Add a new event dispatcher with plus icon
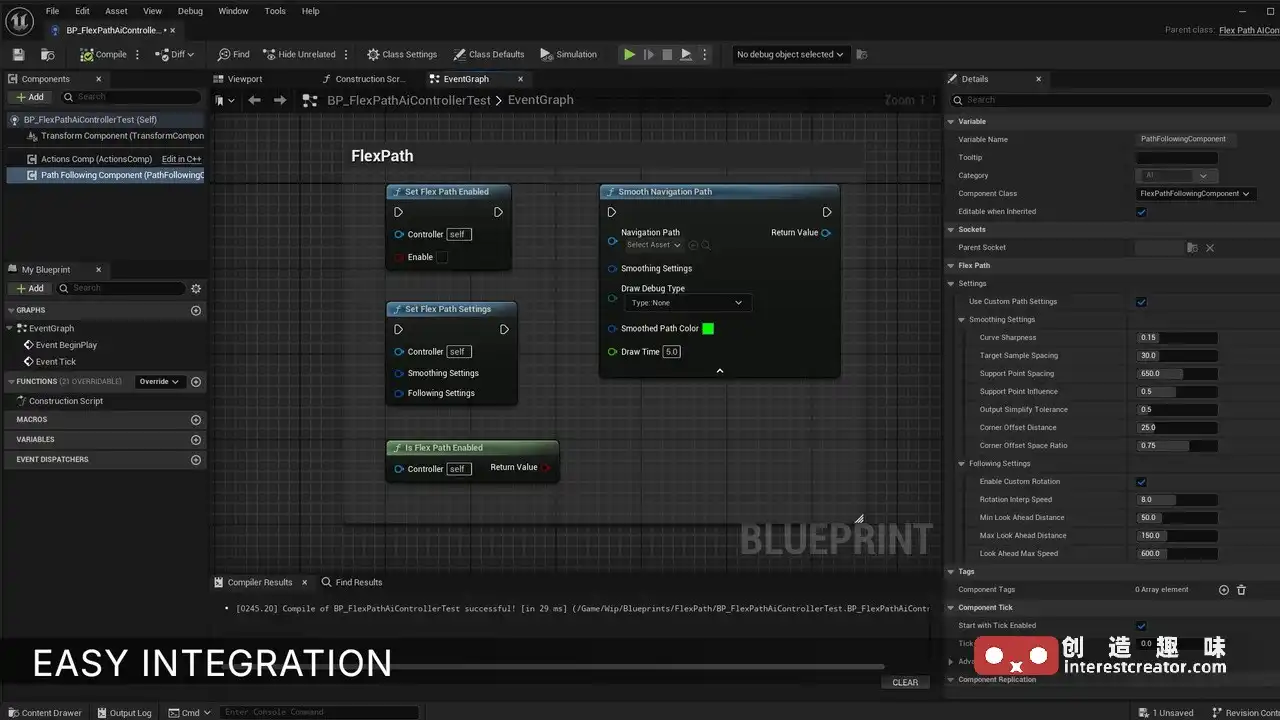The image size is (1280, 720). coord(196,460)
